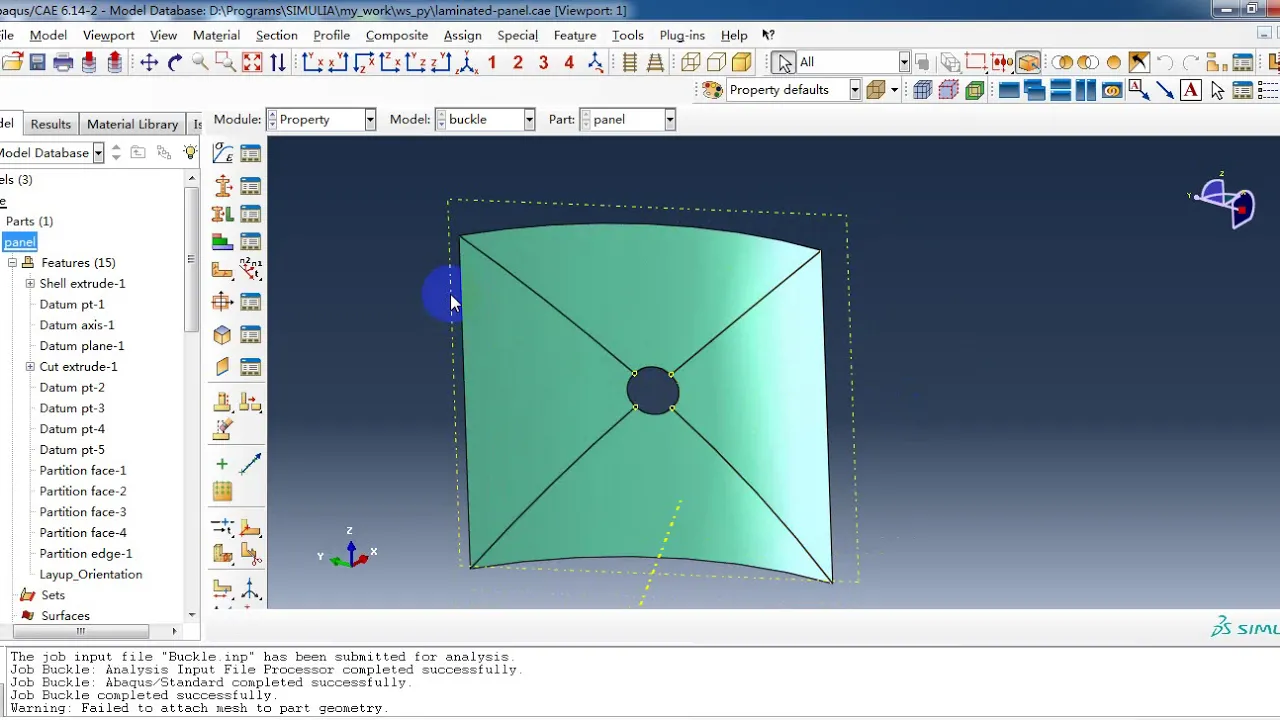Open the Material Manager icon
Viewport: 1280px width, 720px height.
[x=250, y=153]
